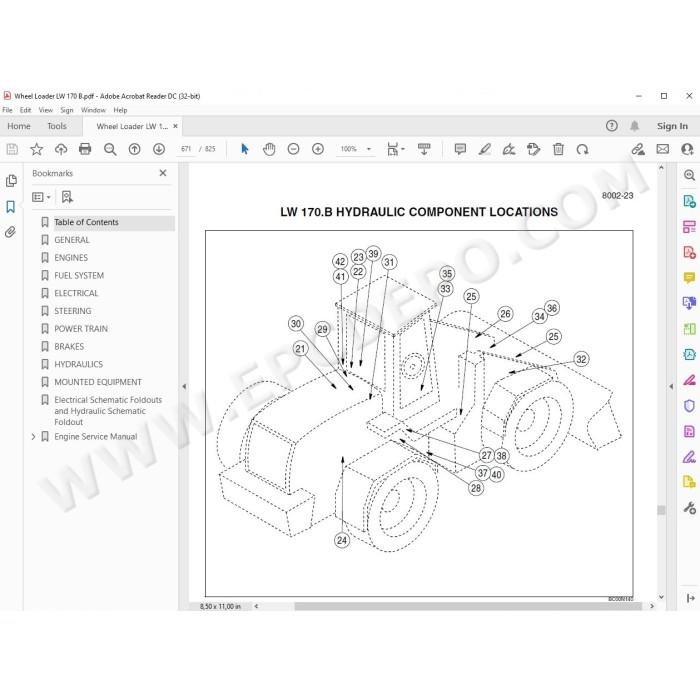Add new bookmark icon

[67, 197]
